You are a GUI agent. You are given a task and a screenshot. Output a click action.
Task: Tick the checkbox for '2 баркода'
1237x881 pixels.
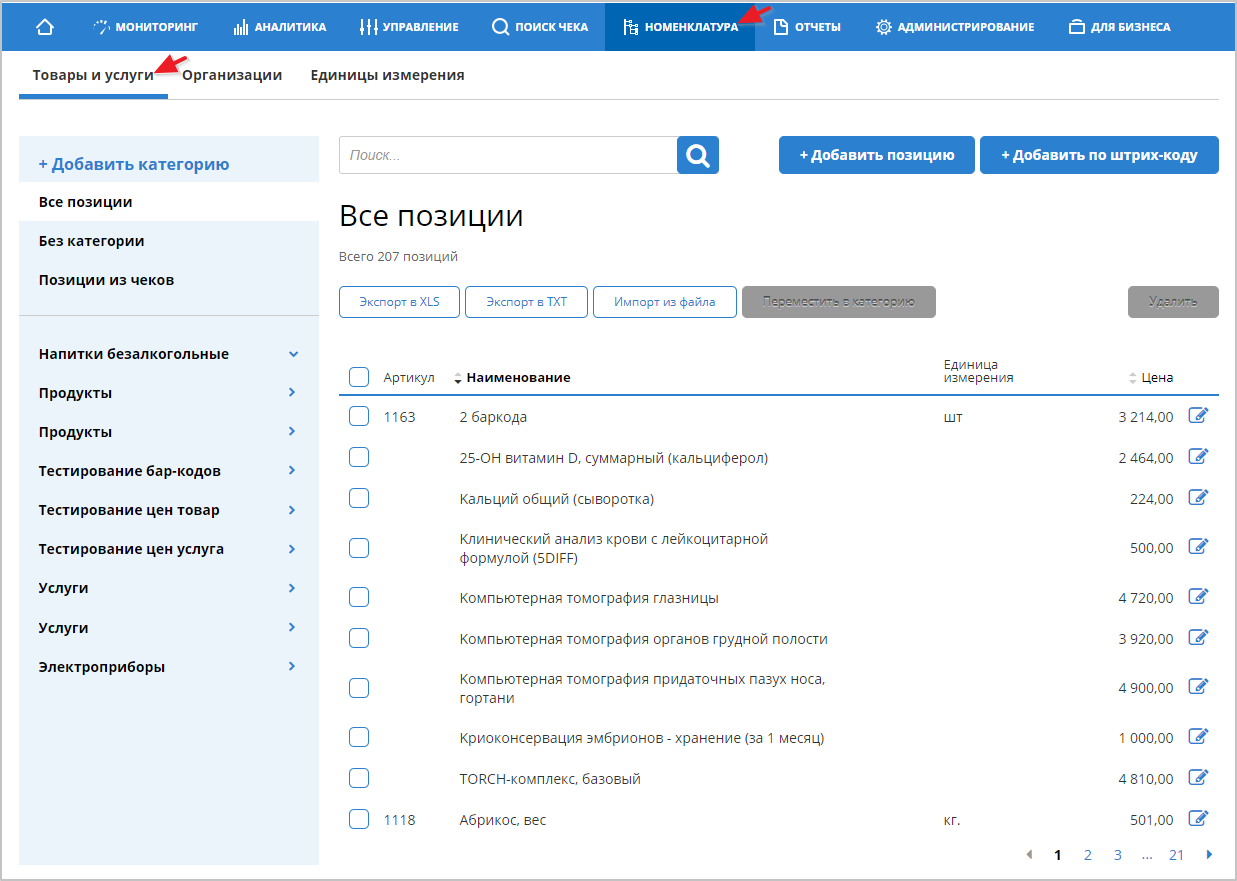pos(359,416)
